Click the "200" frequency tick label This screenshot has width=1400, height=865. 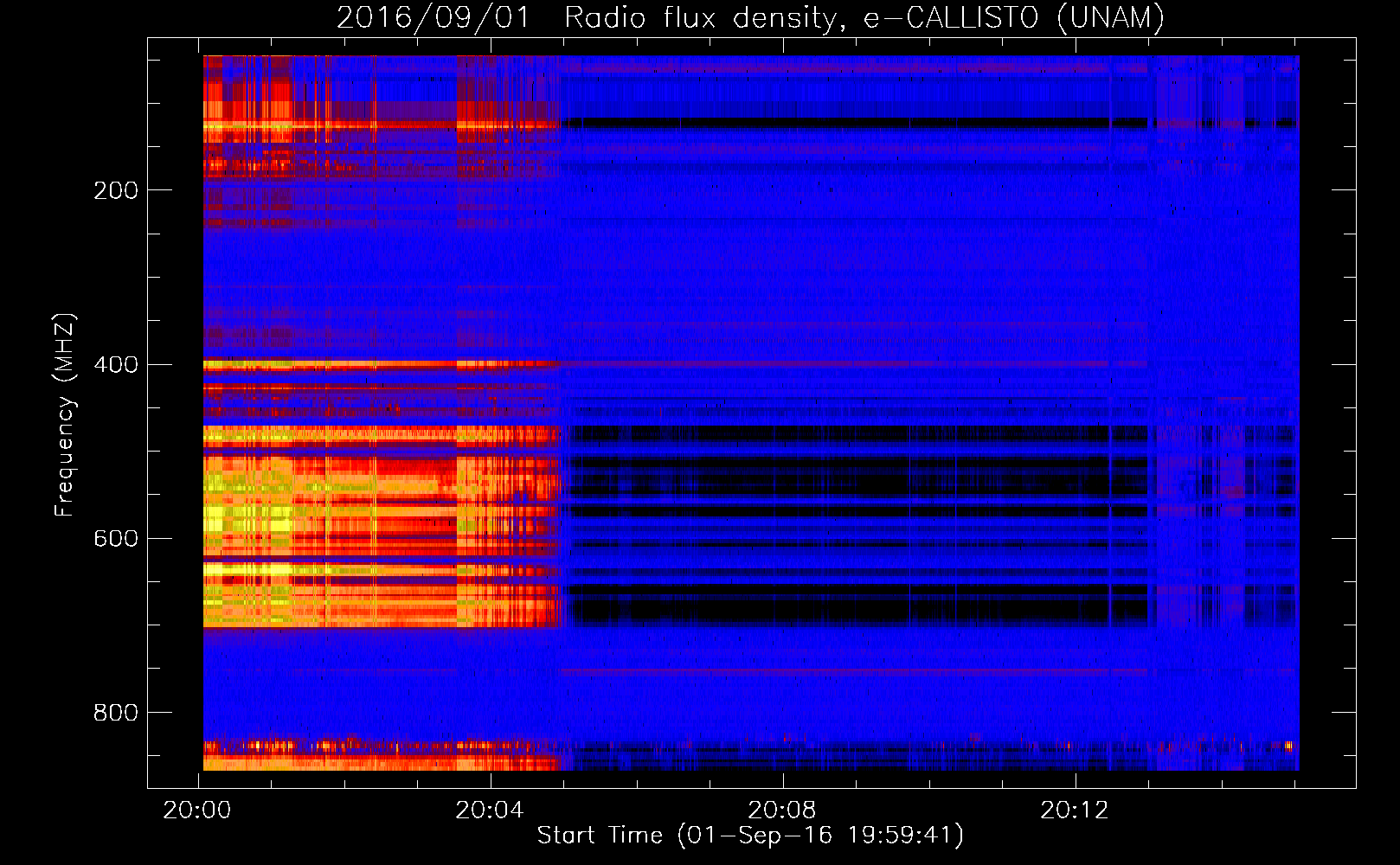[x=116, y=190]
